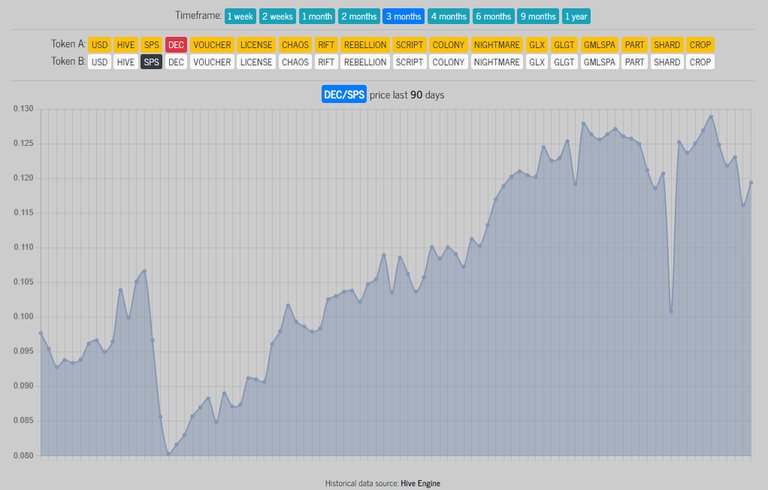Choose CROP as Token B
Screen dimensions: 768x490
(x=700, y=62)
